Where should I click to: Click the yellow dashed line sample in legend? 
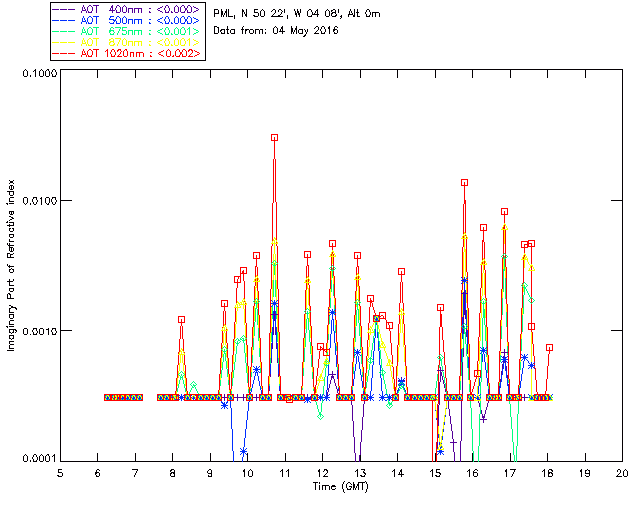coord(64,43)
